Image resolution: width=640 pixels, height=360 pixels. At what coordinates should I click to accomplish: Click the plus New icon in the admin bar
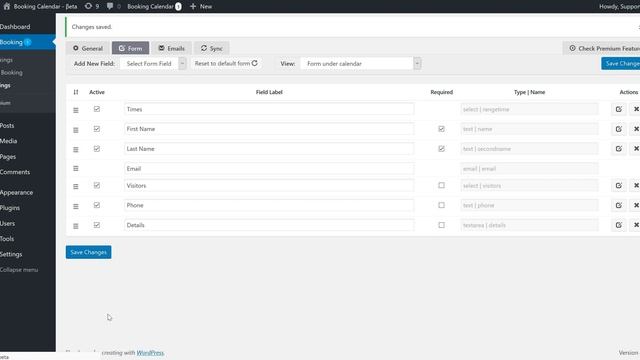click(x=193, y=7)
